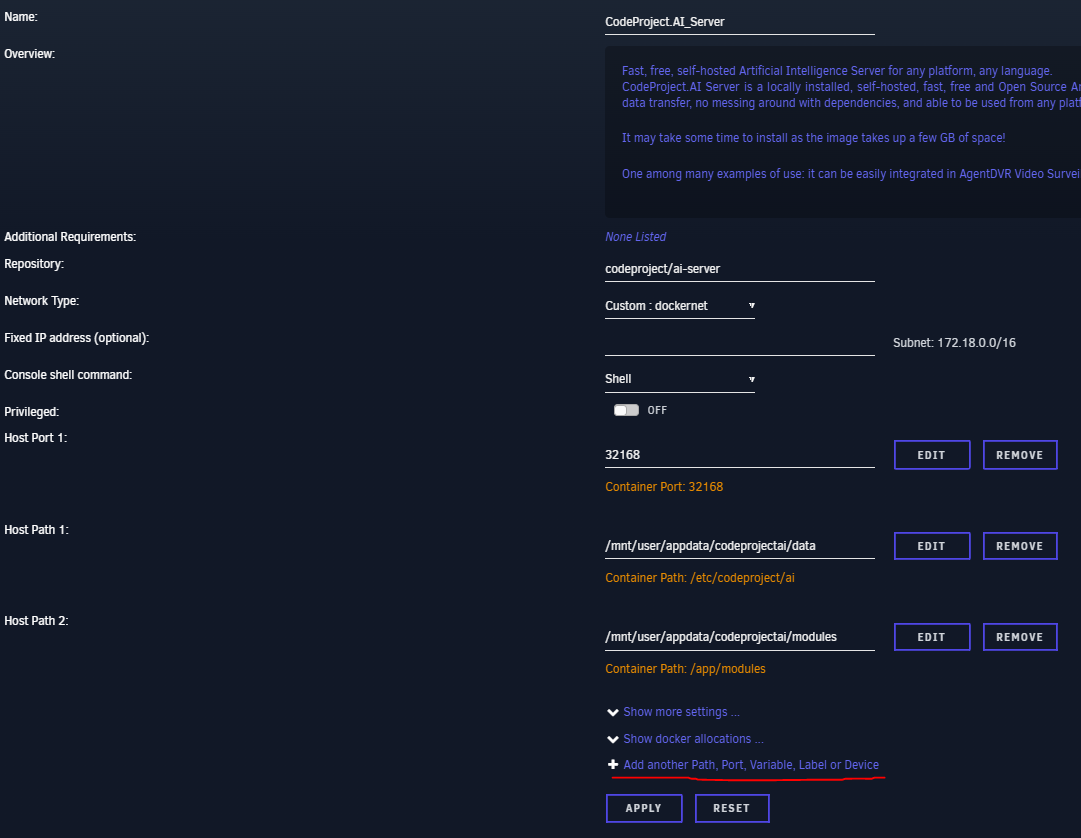Click the Overview description text box
Screen dimensions: 1081x838
pos(842,132)
